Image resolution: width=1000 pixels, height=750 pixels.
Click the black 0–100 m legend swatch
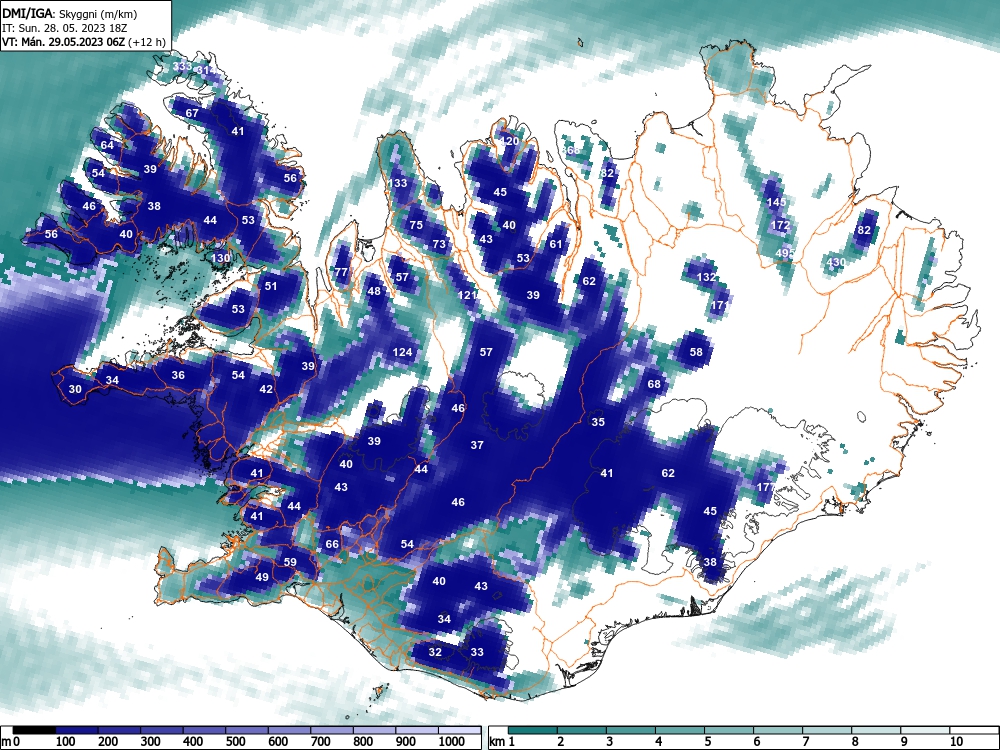click(34, 730)
